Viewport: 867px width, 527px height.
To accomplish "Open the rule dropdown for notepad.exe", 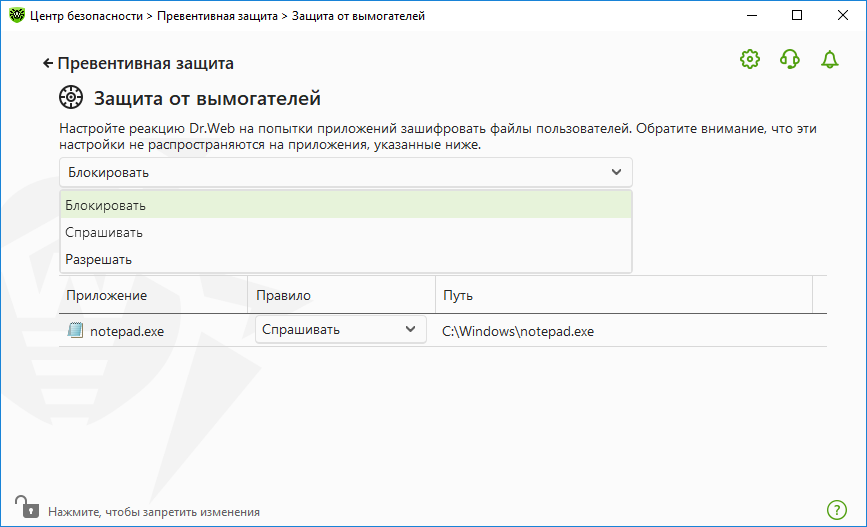I will (x=341, y=330).
